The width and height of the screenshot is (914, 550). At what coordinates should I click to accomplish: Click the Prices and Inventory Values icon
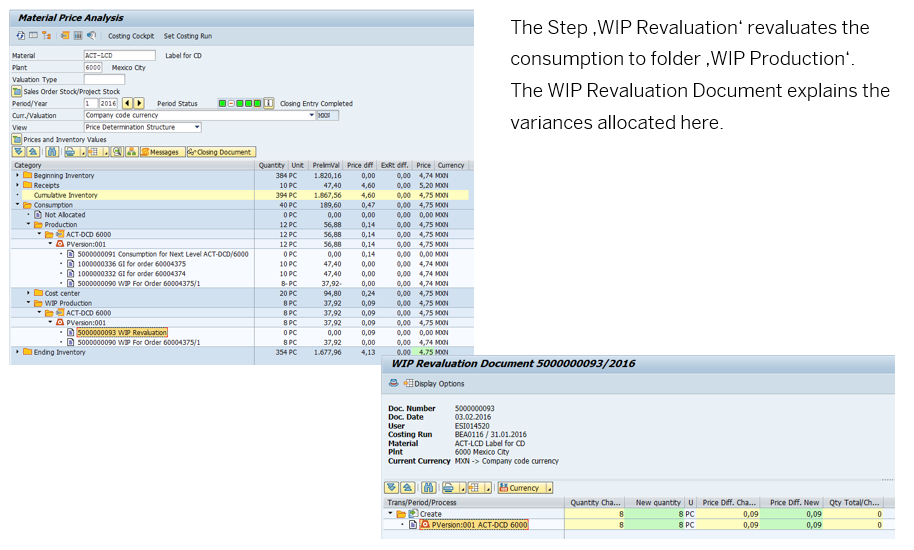[17, 139]
